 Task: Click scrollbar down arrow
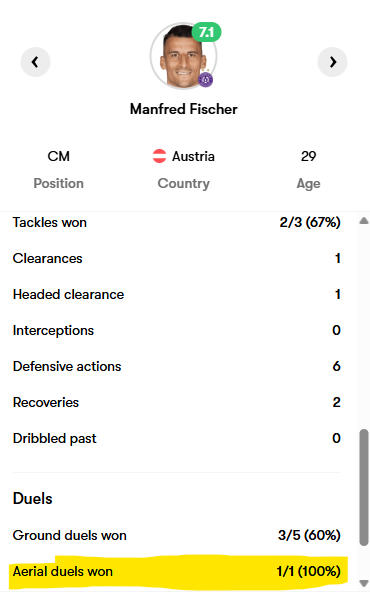tap(364, 583)
